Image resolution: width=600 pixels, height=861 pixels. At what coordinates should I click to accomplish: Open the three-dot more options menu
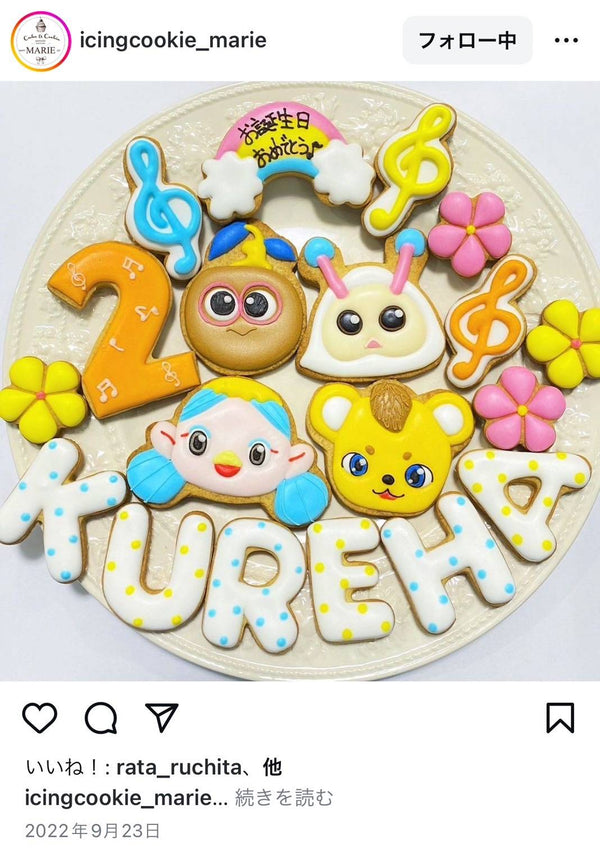(567, 40)
